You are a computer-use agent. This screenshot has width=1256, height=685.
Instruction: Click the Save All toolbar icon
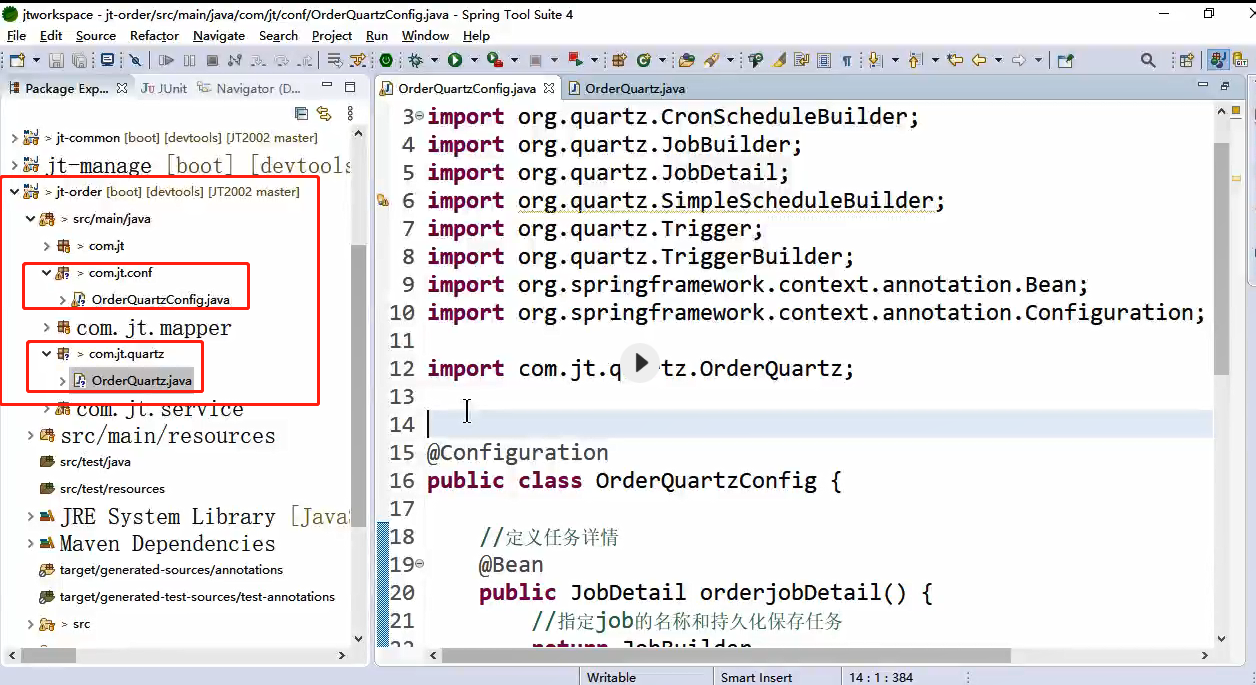[x=79, y=60]
